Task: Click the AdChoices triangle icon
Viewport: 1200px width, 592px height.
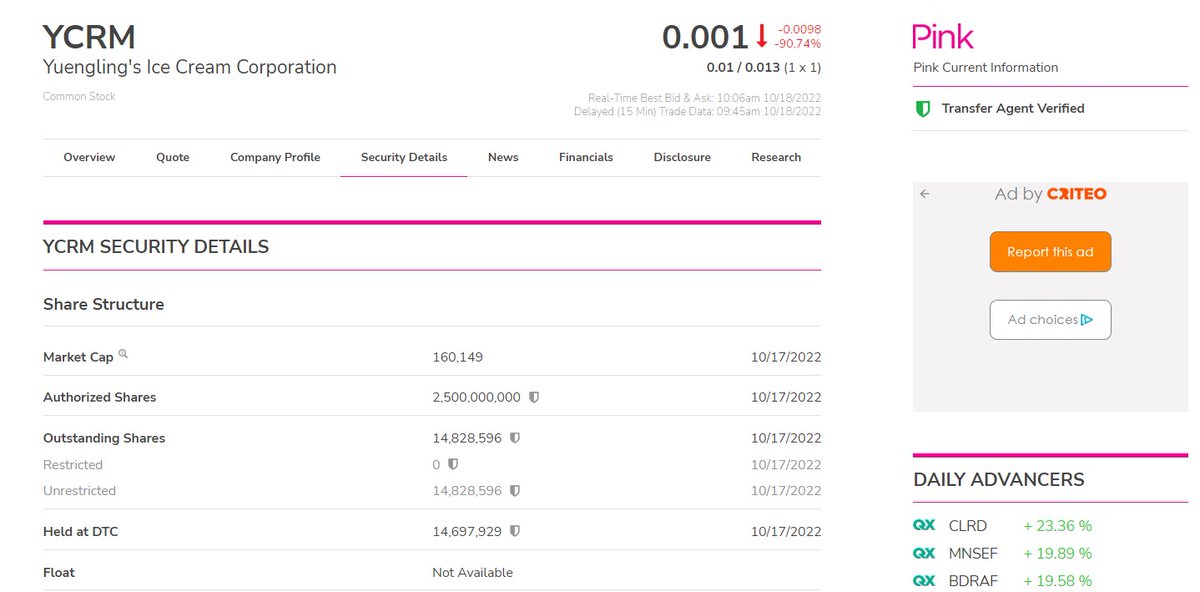Action: (x=1087, y=320)
